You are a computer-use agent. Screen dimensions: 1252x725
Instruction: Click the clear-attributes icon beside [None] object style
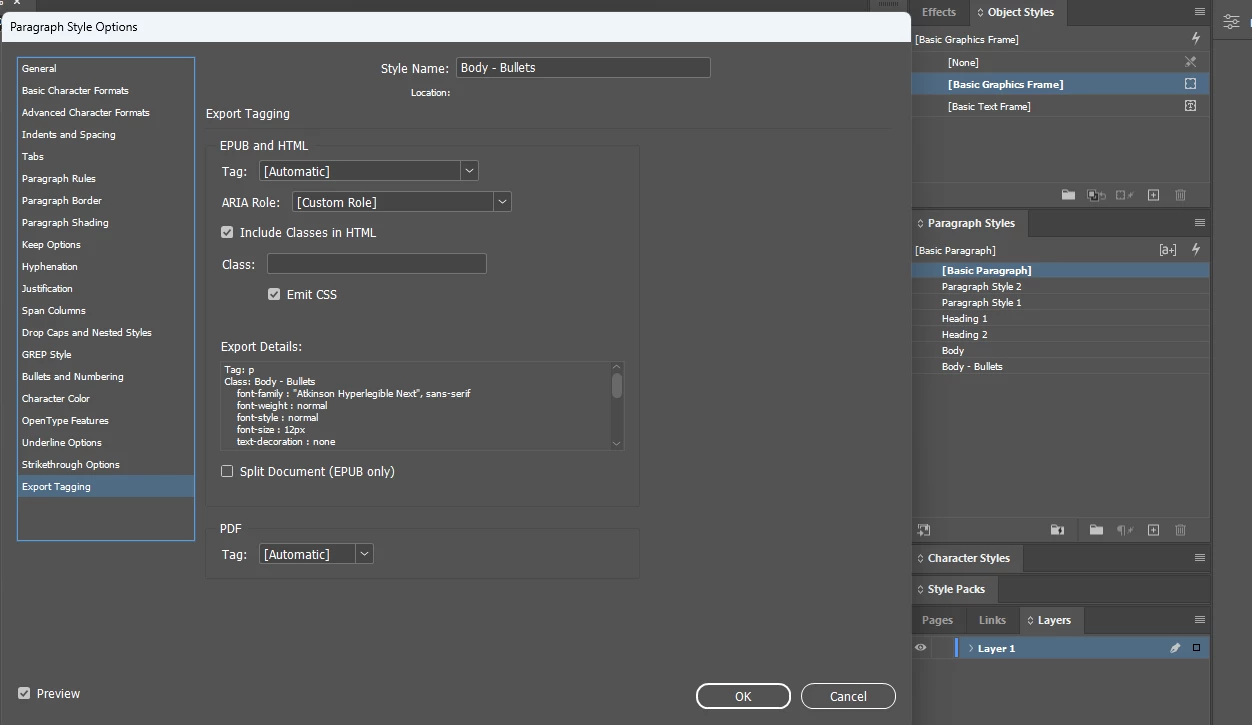click(1190, 62)
